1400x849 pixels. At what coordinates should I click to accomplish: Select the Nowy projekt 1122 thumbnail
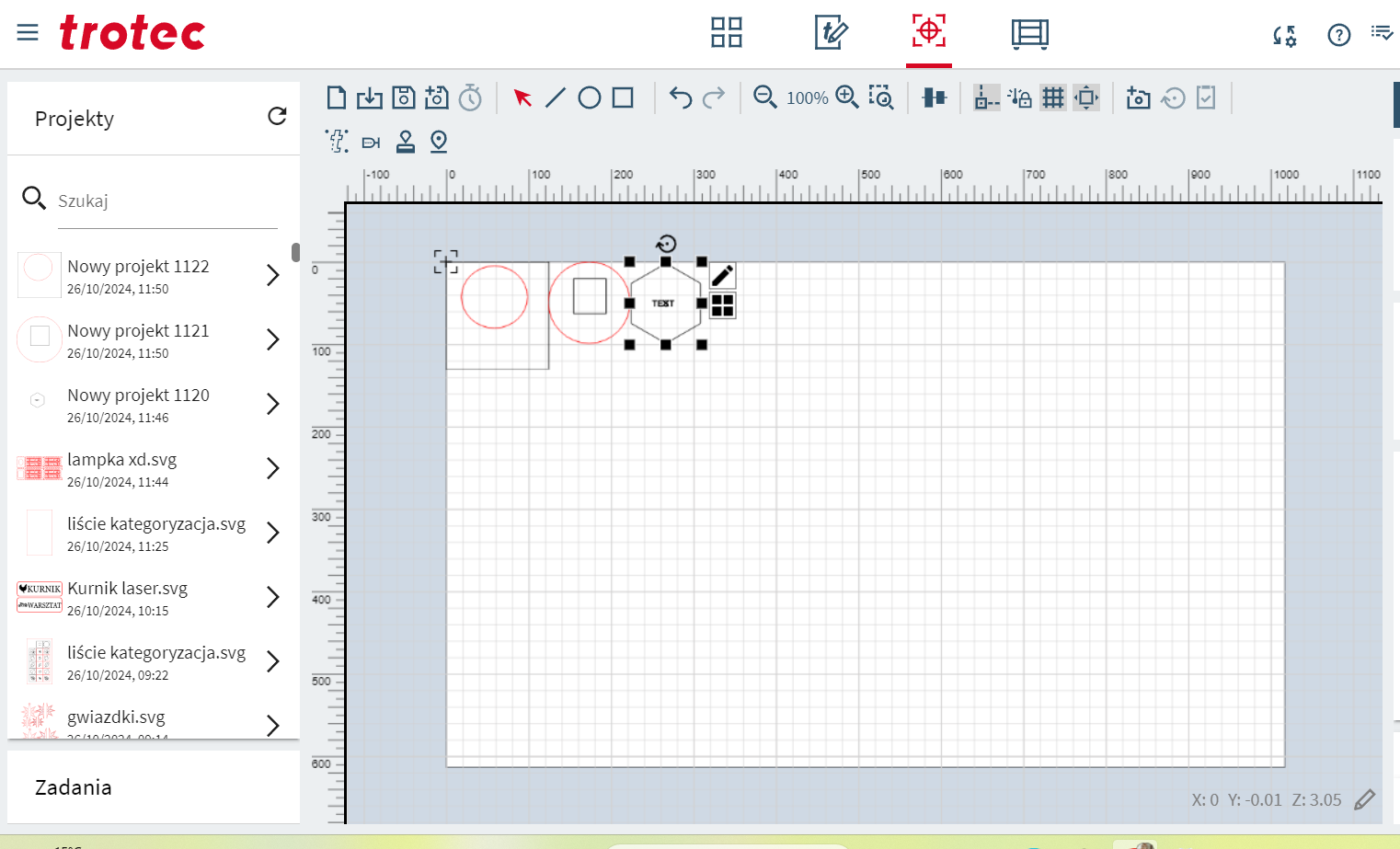(39, 275)
